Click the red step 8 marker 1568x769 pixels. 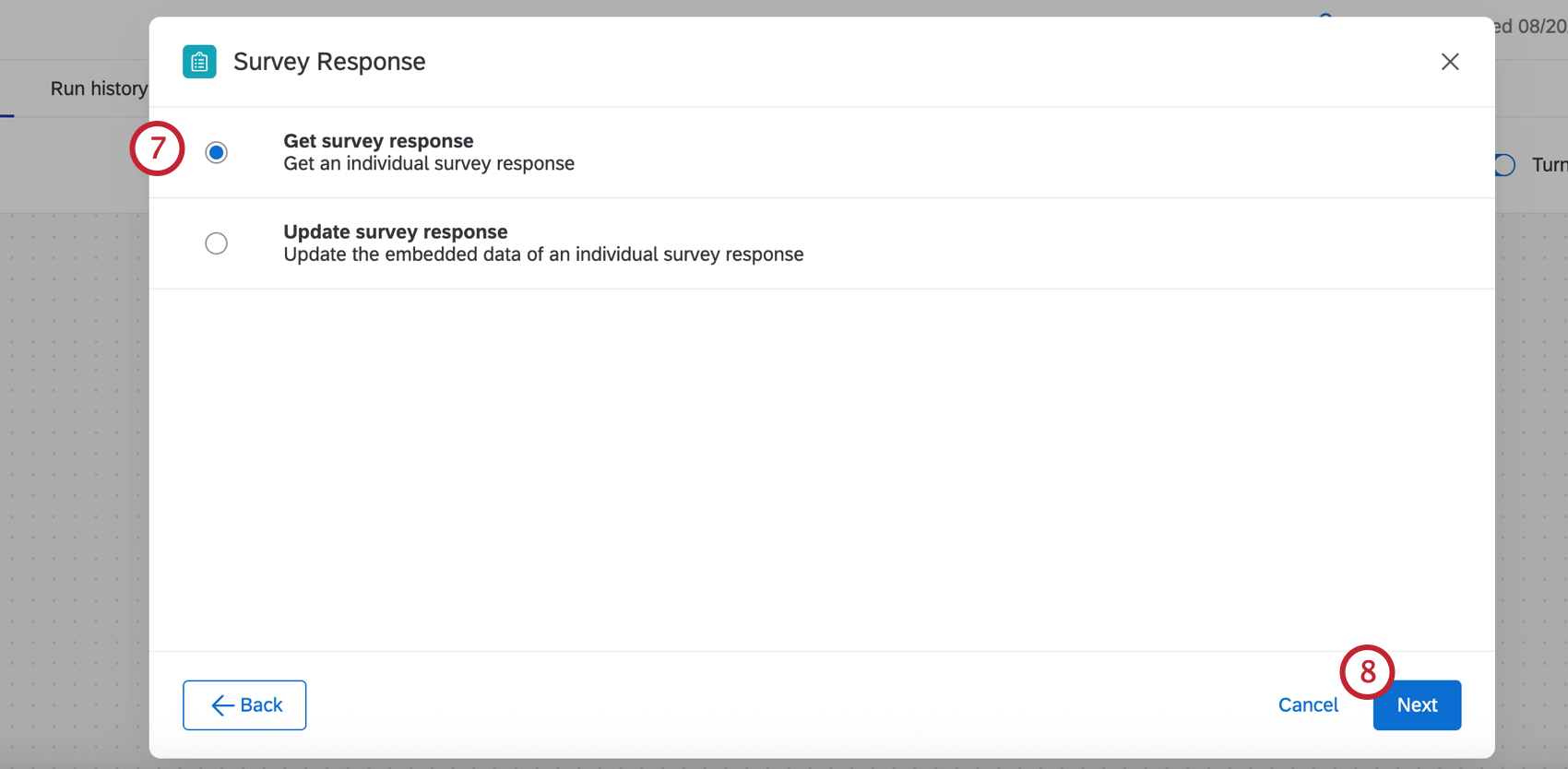pyautogui.click(x=1367, y=672)
